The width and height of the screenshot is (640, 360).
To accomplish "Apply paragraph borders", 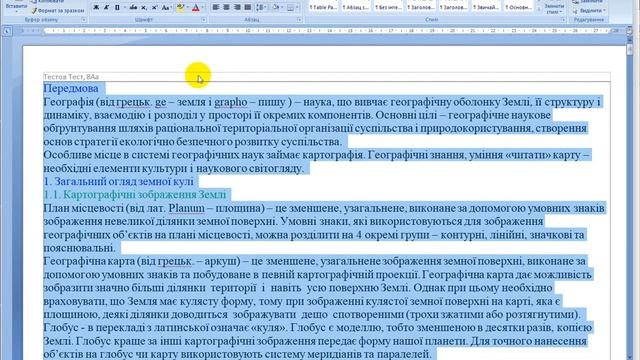I will pyautogui.click(x=290, y=7).
